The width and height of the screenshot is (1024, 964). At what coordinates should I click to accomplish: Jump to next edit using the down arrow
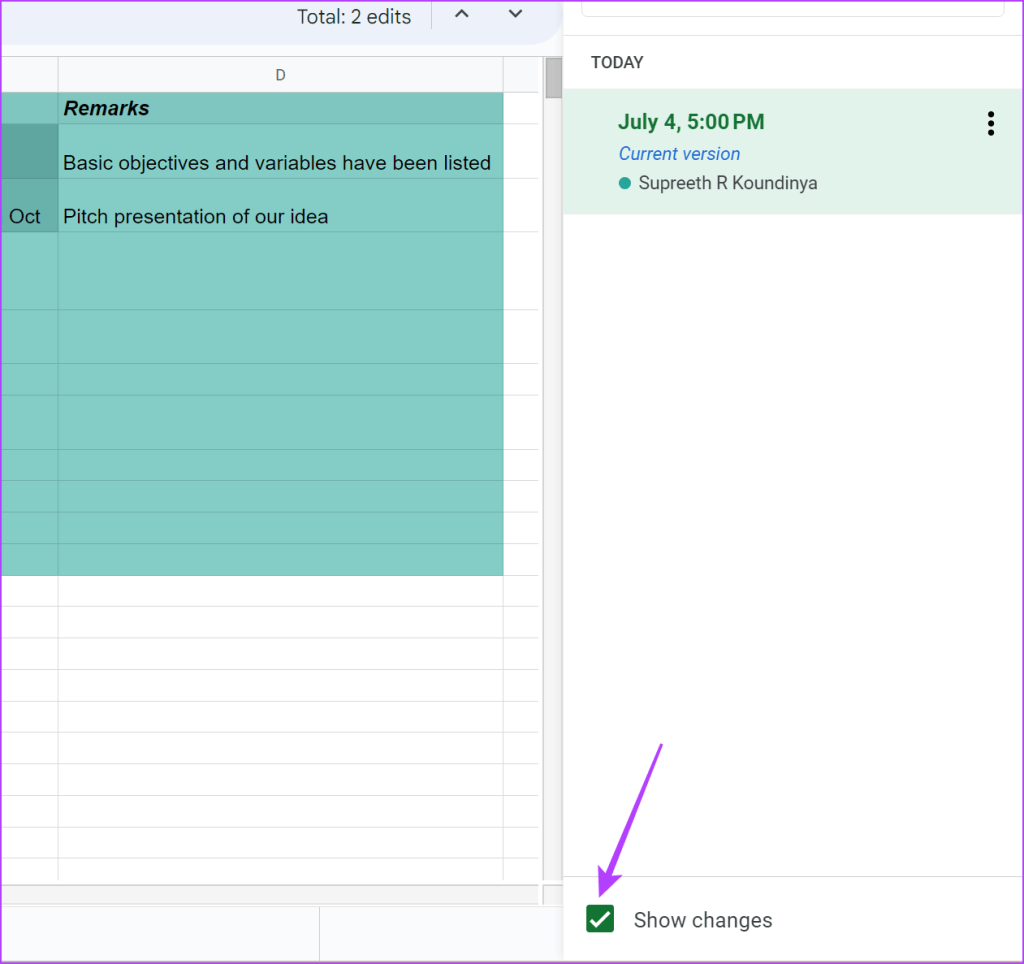click(x=514, y=15)
